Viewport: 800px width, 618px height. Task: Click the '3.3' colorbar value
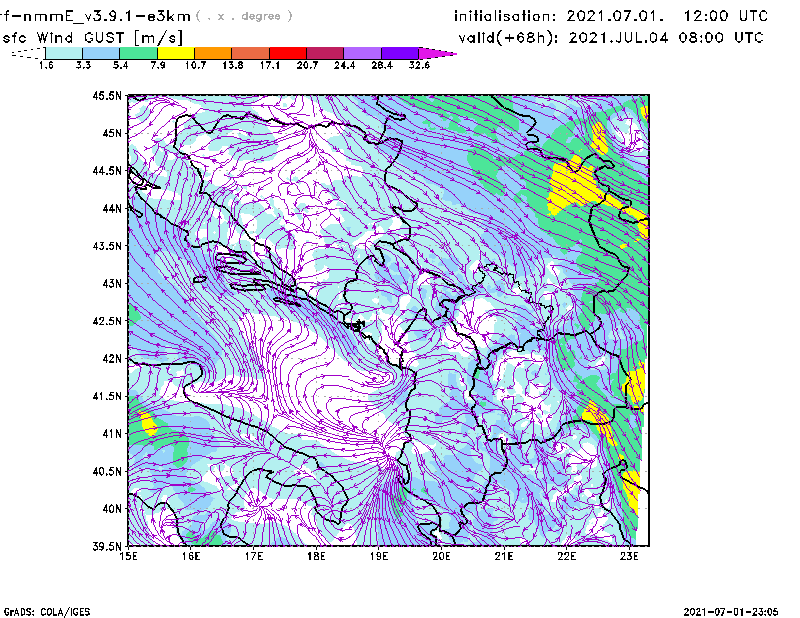pos(83,65)
